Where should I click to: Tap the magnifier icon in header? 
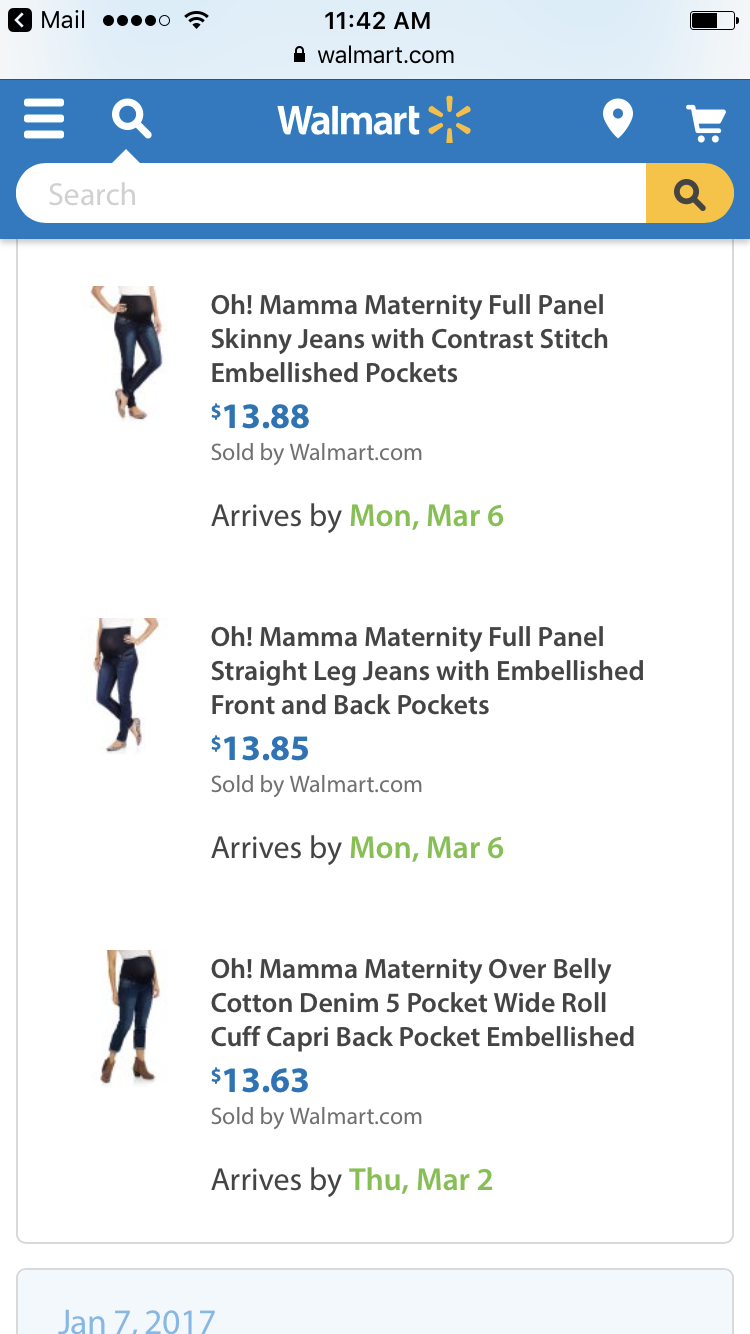coord(131,119)
